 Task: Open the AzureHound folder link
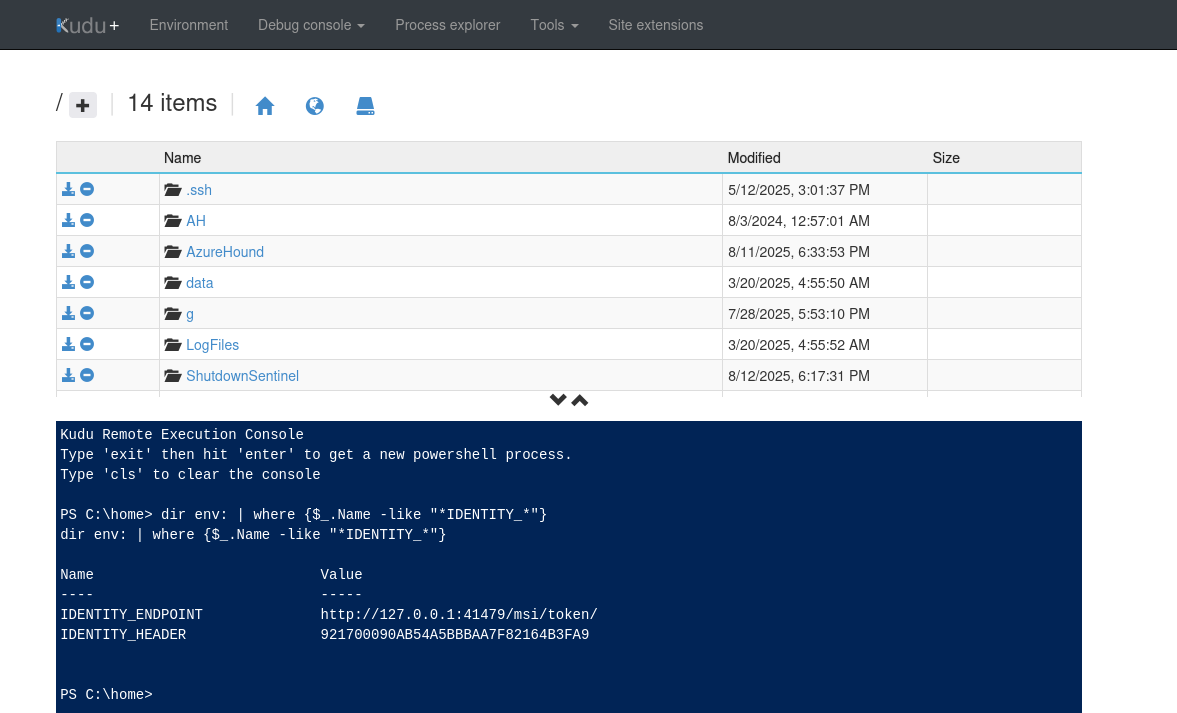point(225,251)
